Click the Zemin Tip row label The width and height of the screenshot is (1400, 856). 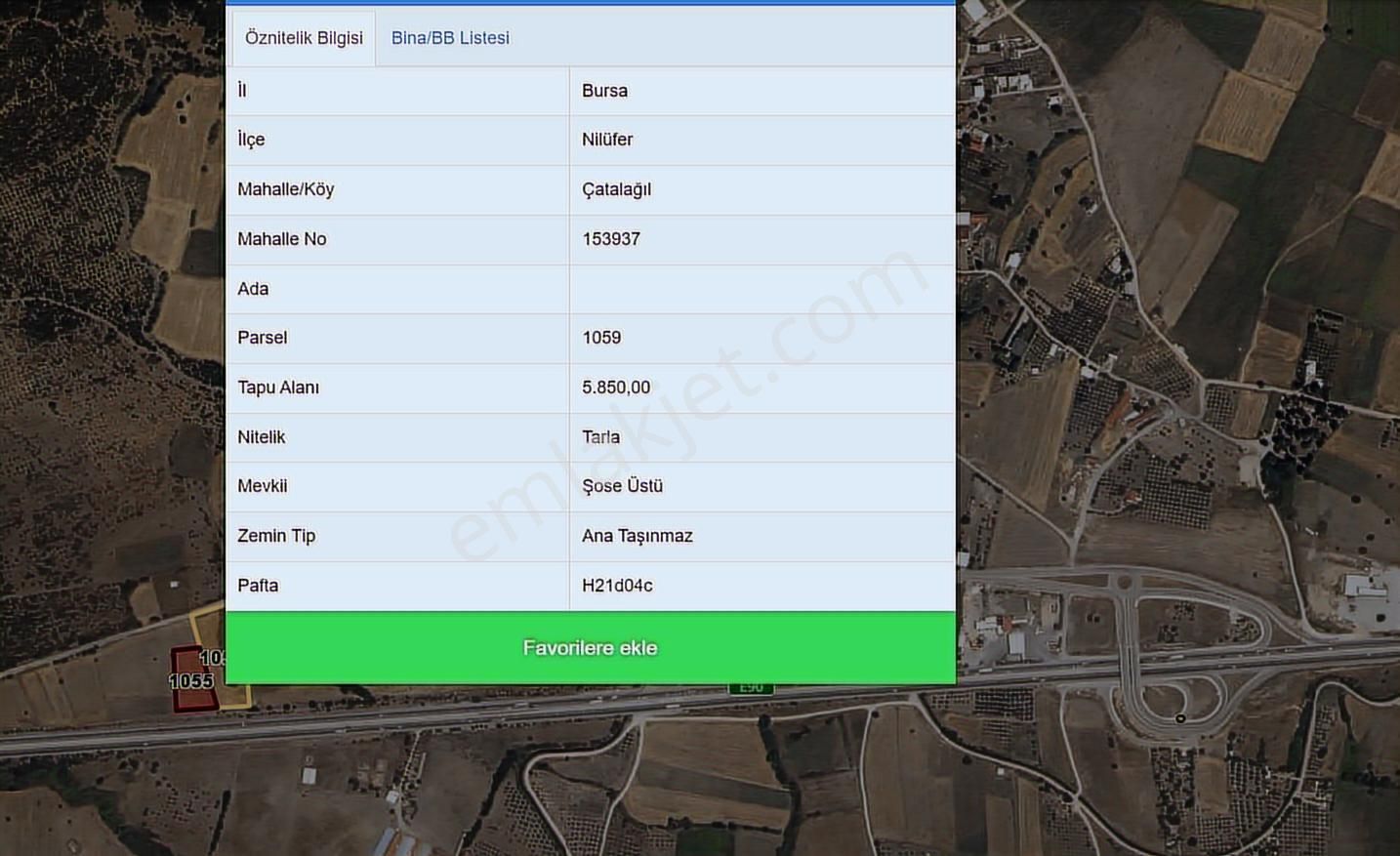click(x=276, y=536)
